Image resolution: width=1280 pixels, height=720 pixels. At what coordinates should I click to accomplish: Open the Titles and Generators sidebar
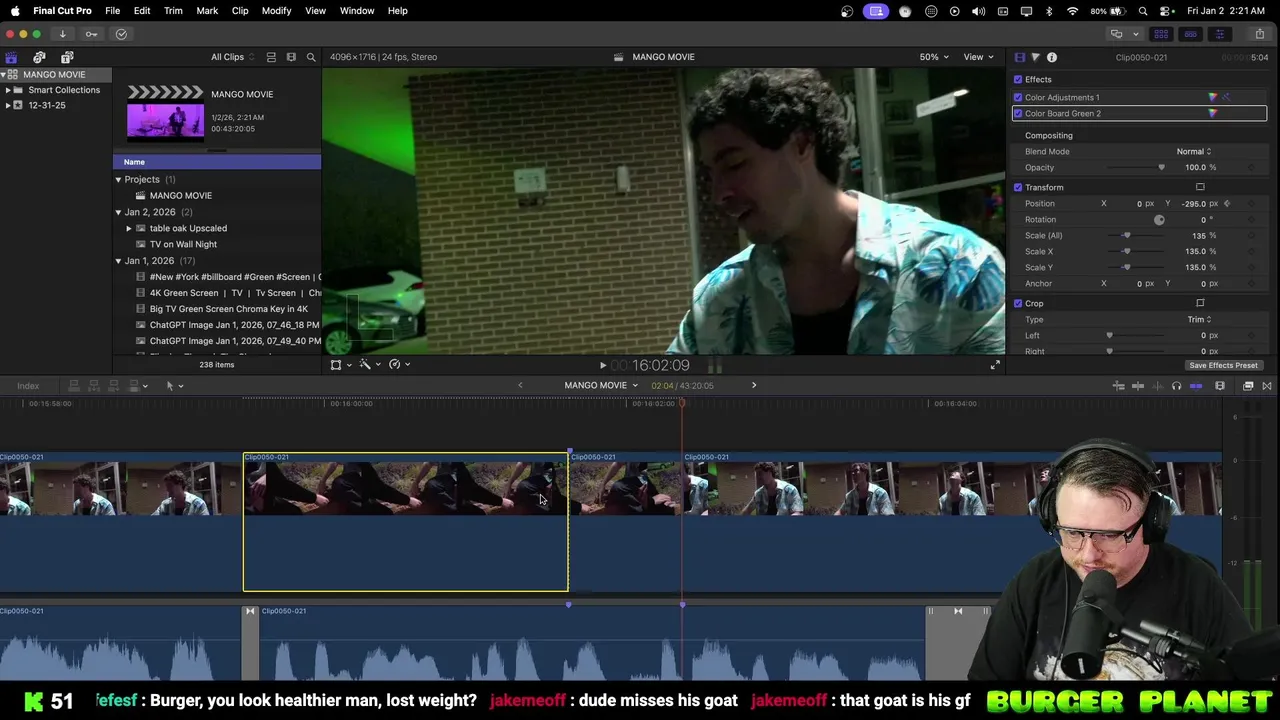67,57
